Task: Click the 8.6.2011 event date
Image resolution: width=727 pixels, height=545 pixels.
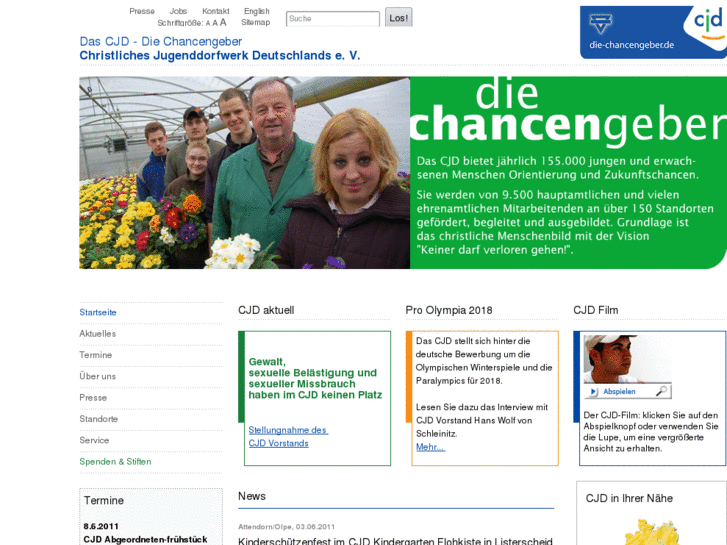Action: tap(101, 526)
